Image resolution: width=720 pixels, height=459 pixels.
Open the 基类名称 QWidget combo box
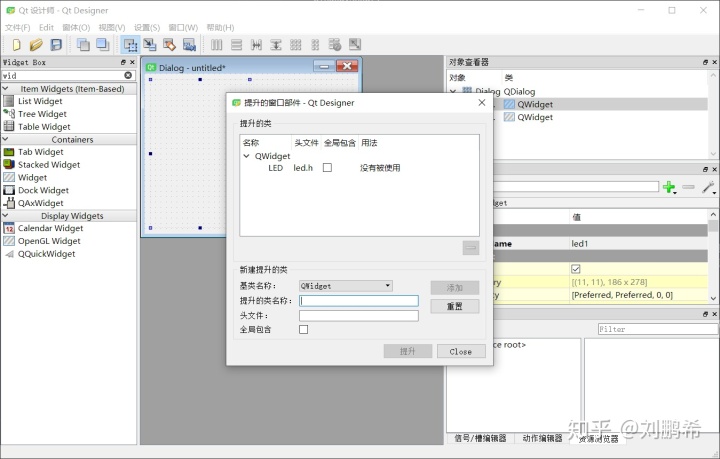tap(345, 286)
